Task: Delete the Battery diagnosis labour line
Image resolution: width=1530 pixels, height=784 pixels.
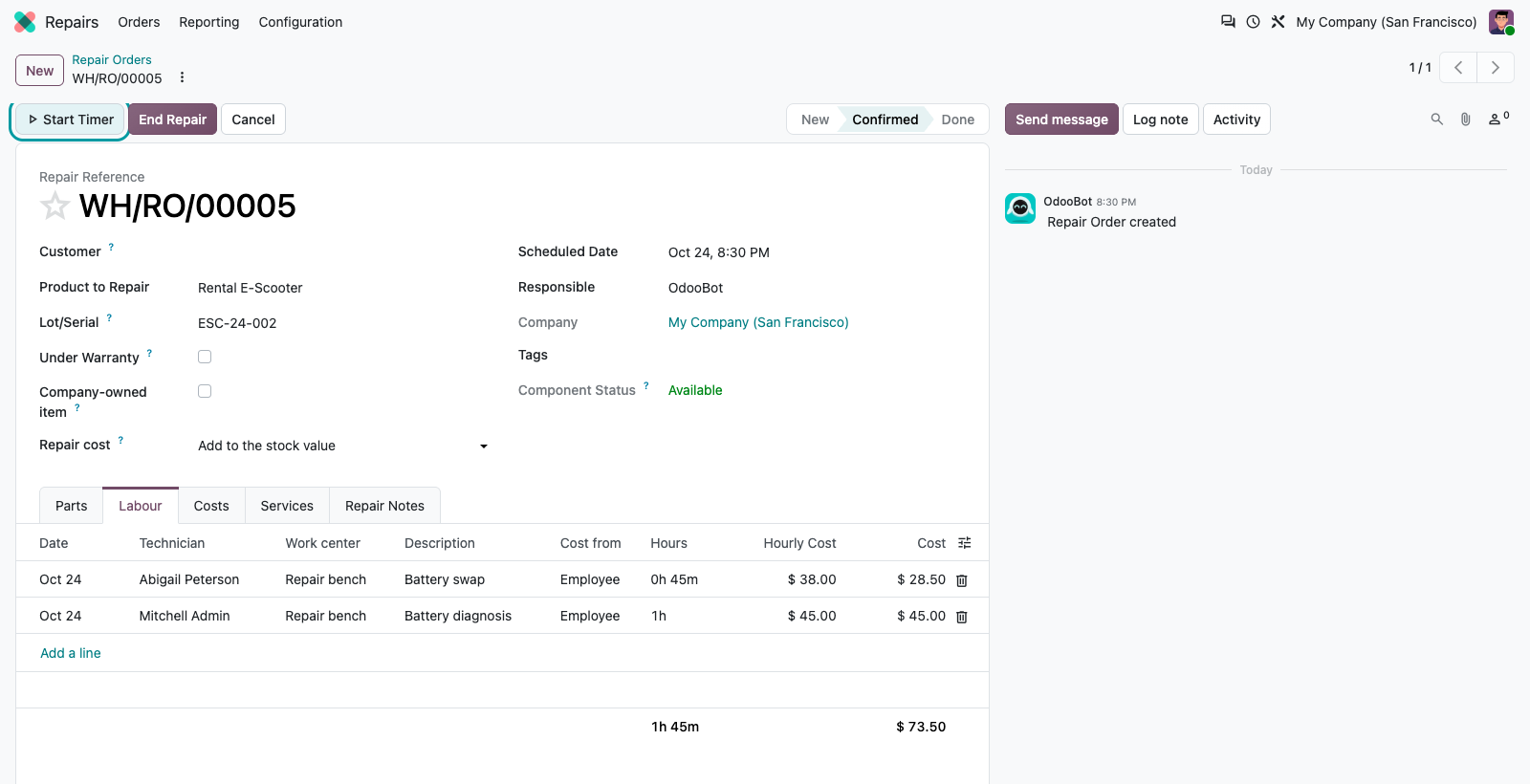Action: click(962, 617)
